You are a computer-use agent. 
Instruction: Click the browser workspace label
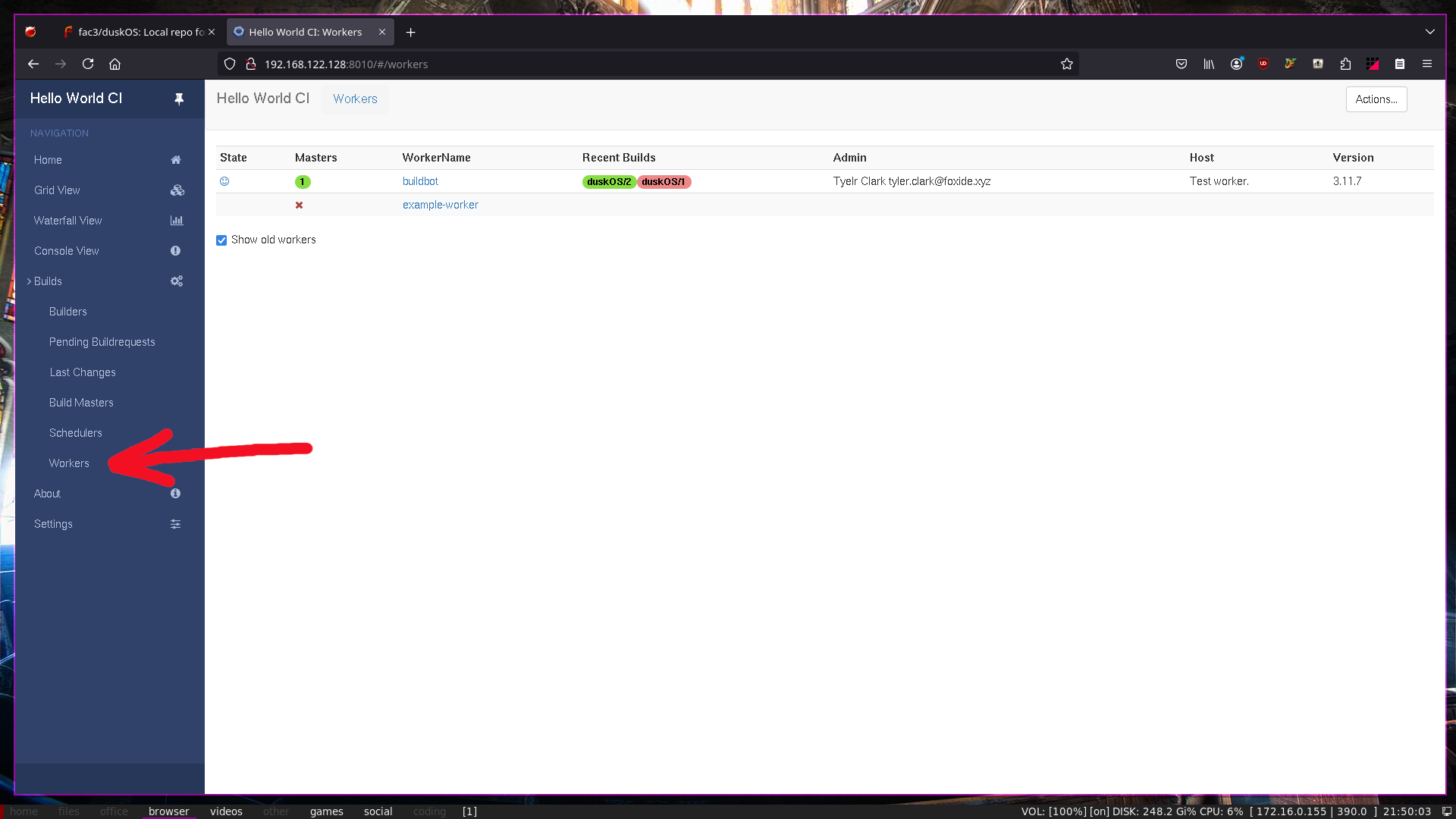[x=168, y=811]
